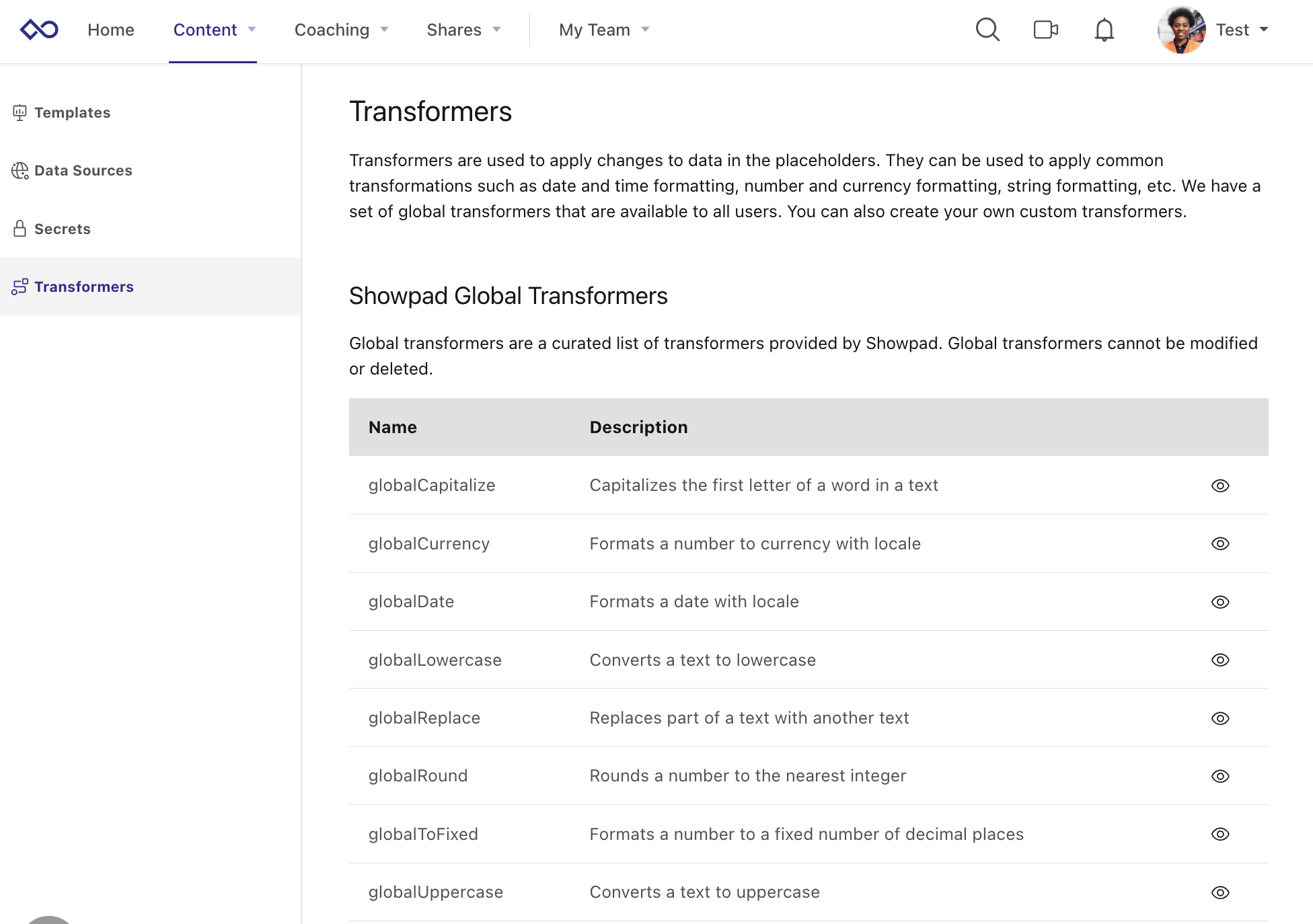Select the globalRound name cell
This screenshot has width=1313, height=924.
pos(418,775)
